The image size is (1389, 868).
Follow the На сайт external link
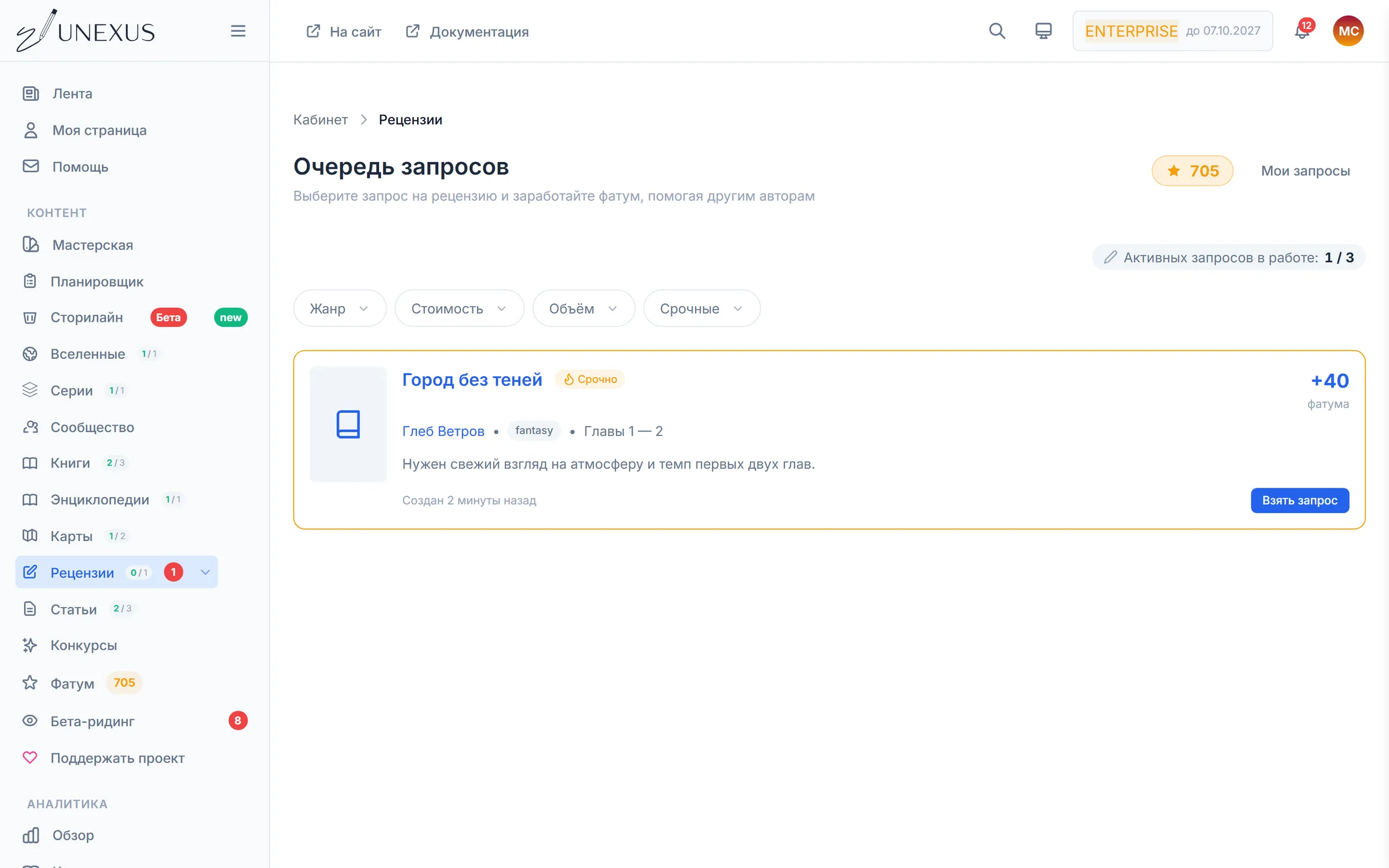344,31
